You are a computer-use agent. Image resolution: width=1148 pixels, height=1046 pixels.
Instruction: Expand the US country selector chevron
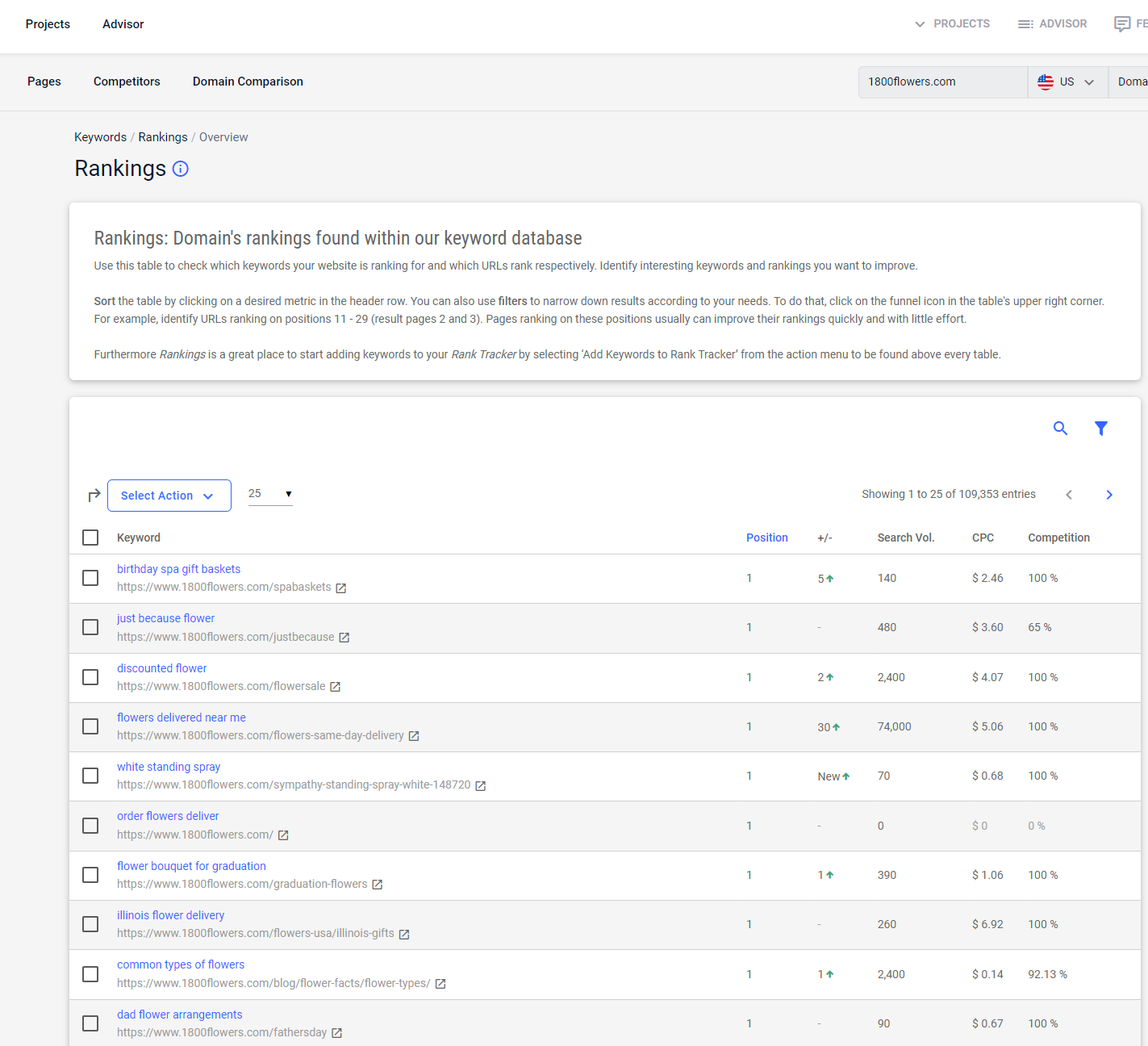point(1089,82)
